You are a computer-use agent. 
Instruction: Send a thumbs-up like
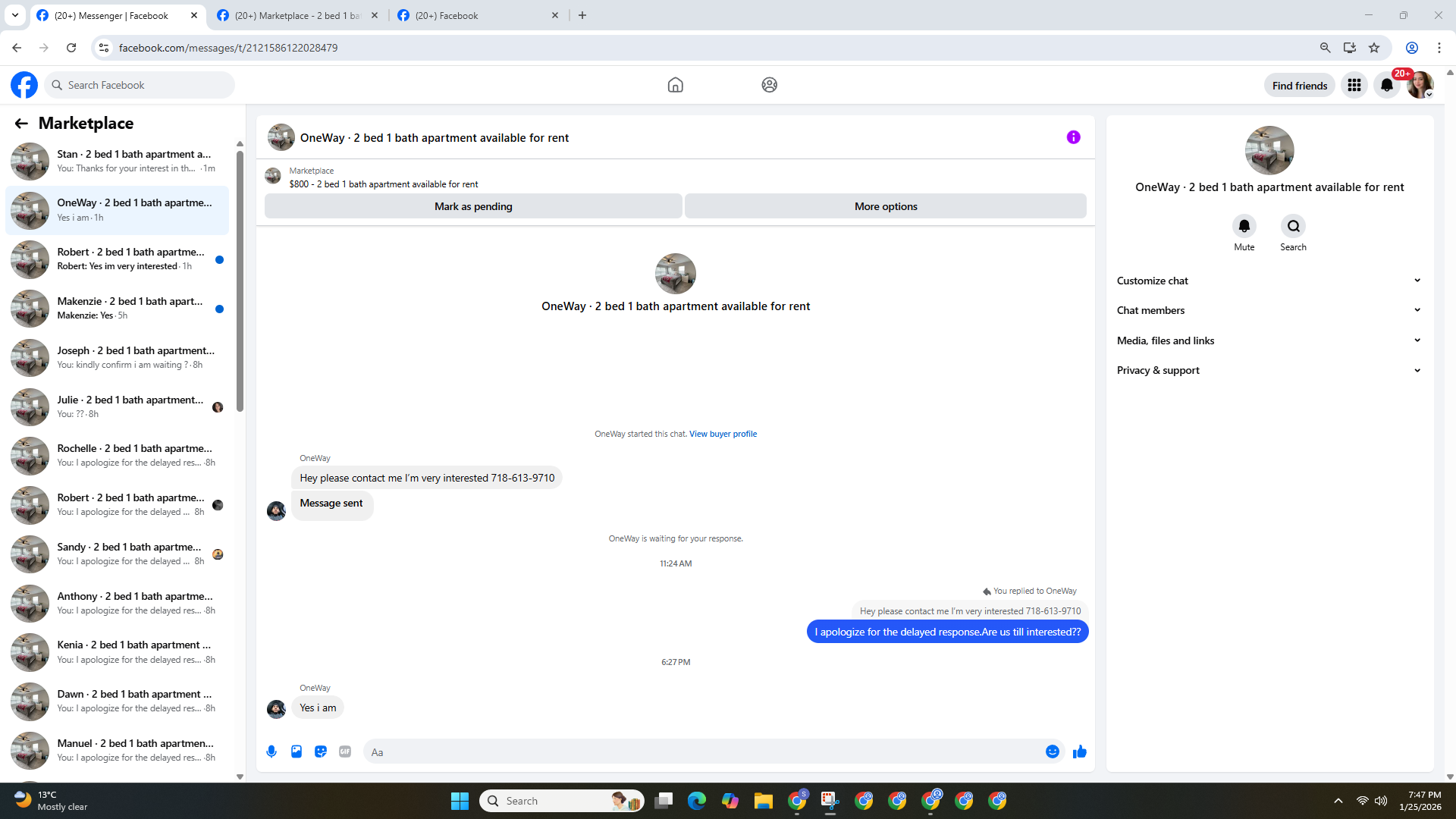click(1080, 752)
